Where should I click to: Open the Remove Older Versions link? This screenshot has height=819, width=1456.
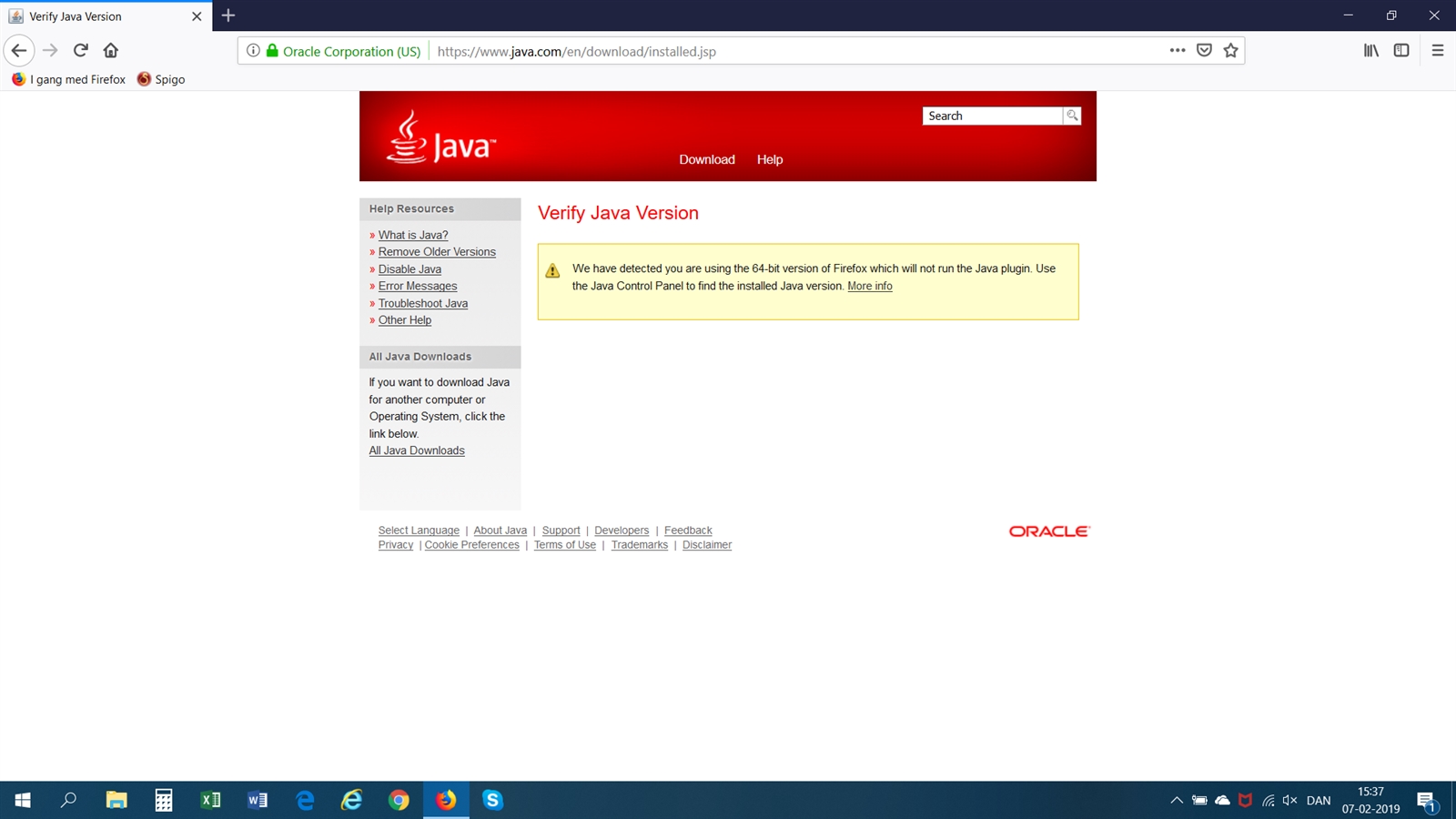[437, 252]
